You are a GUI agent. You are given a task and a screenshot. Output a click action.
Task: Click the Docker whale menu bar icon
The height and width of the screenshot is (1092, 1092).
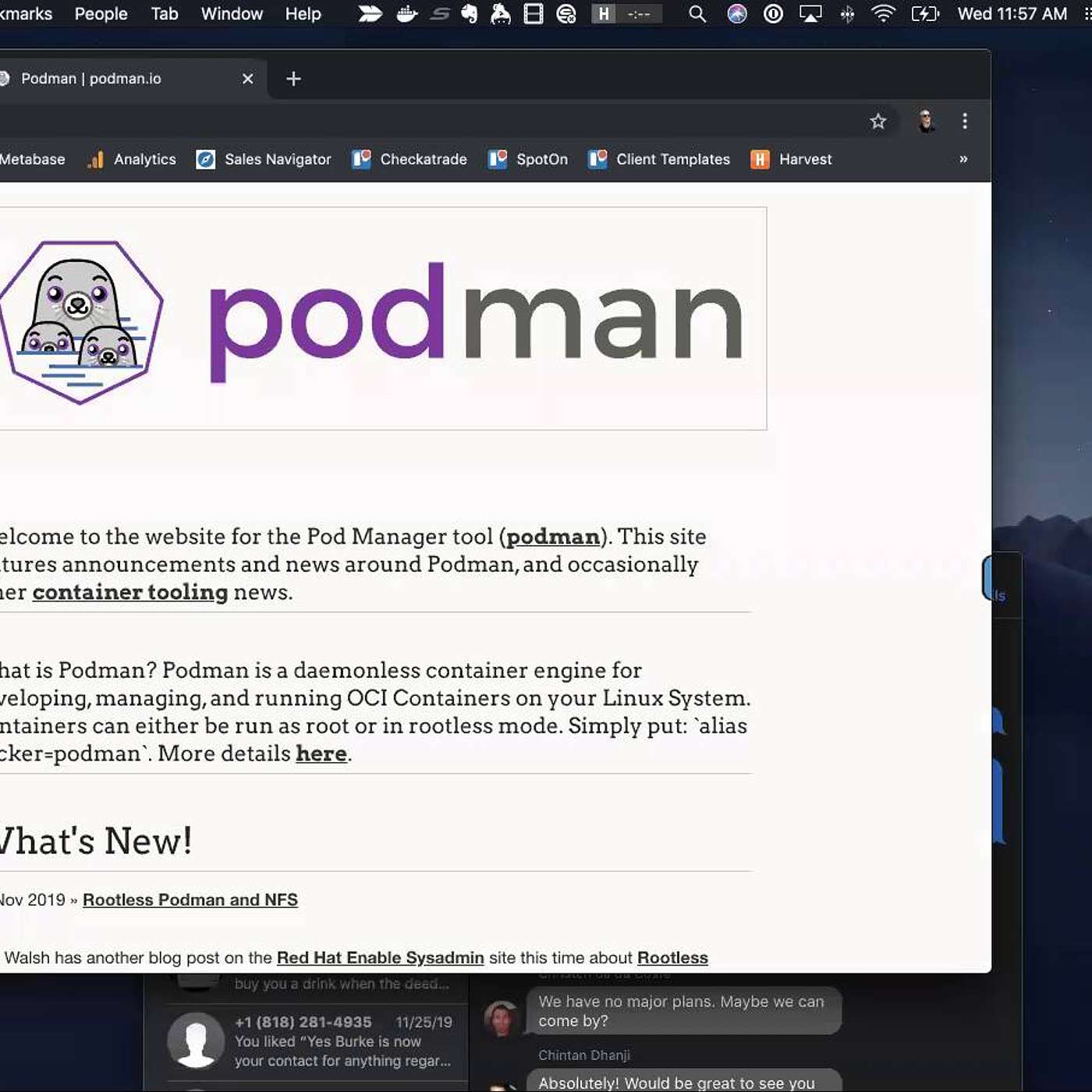point(406,14)
